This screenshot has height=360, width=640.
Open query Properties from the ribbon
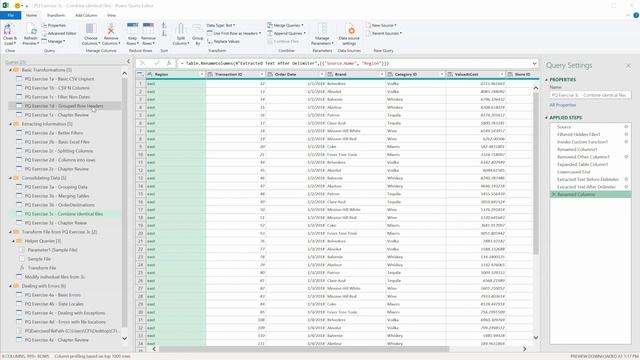pyautogui.click(x=54, y=25)
